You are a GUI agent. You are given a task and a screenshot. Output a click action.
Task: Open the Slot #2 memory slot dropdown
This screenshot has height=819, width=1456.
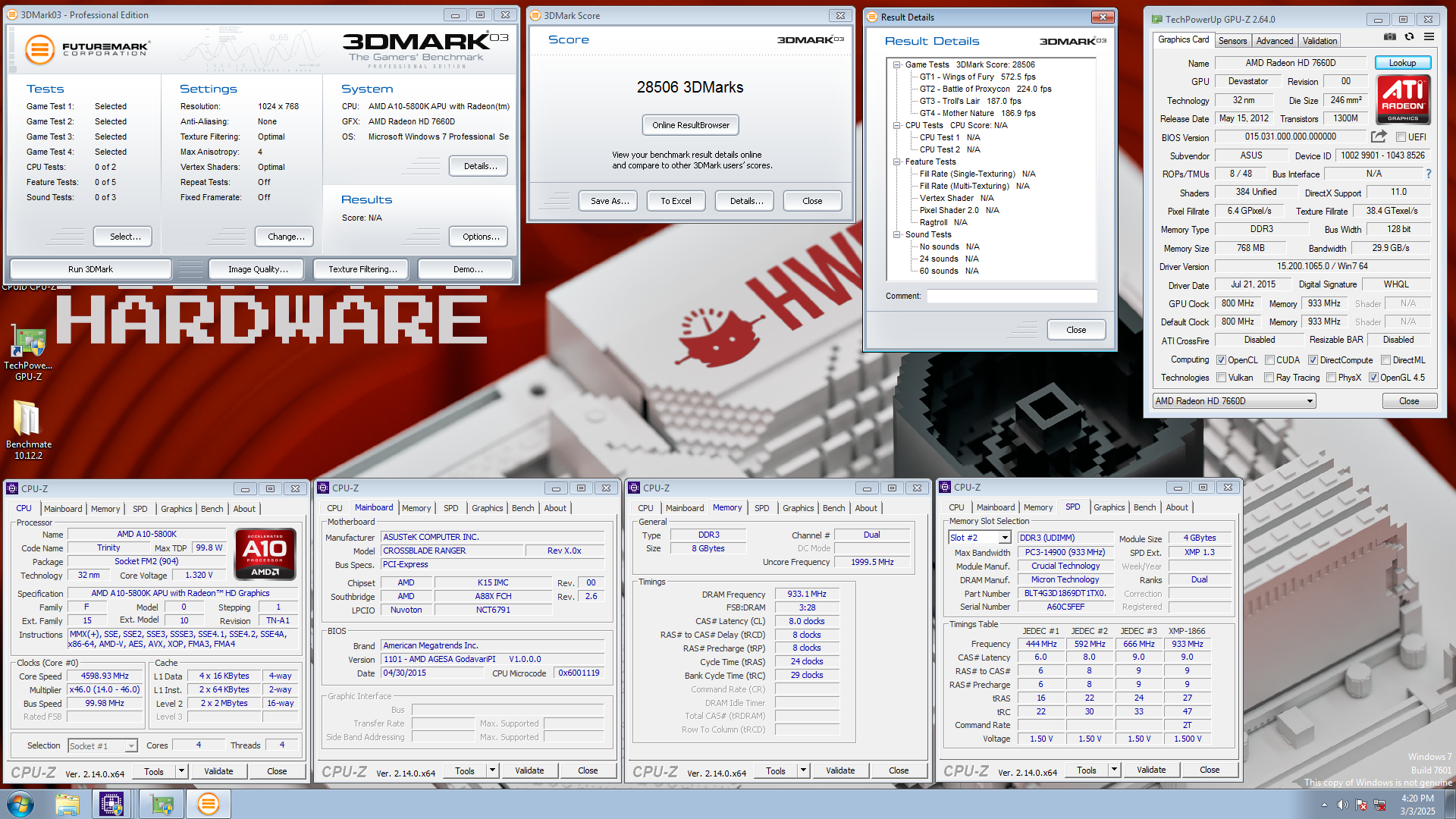click(x=1004, y=538)
